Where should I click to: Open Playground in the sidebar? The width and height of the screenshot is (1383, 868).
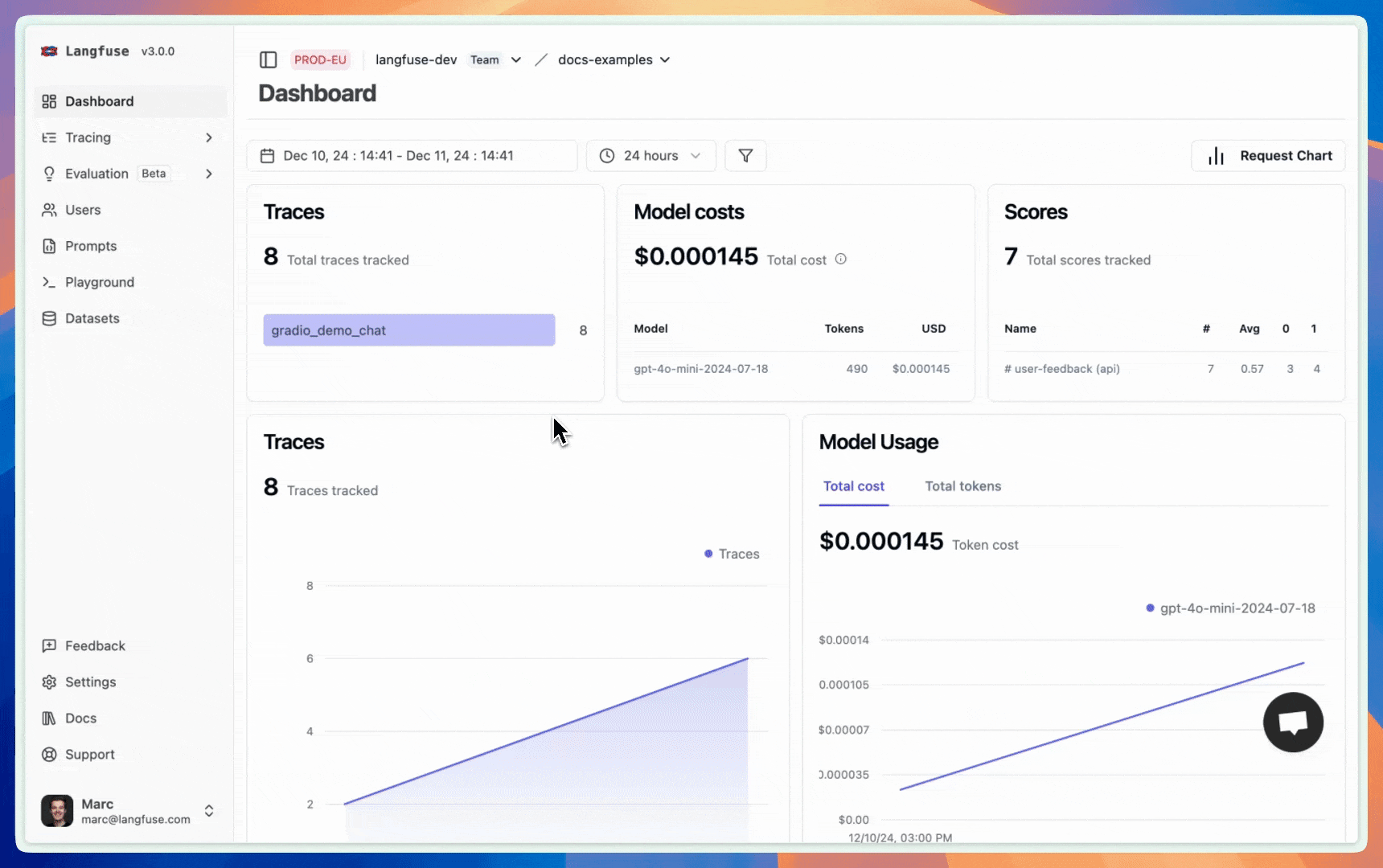point(99,282)
